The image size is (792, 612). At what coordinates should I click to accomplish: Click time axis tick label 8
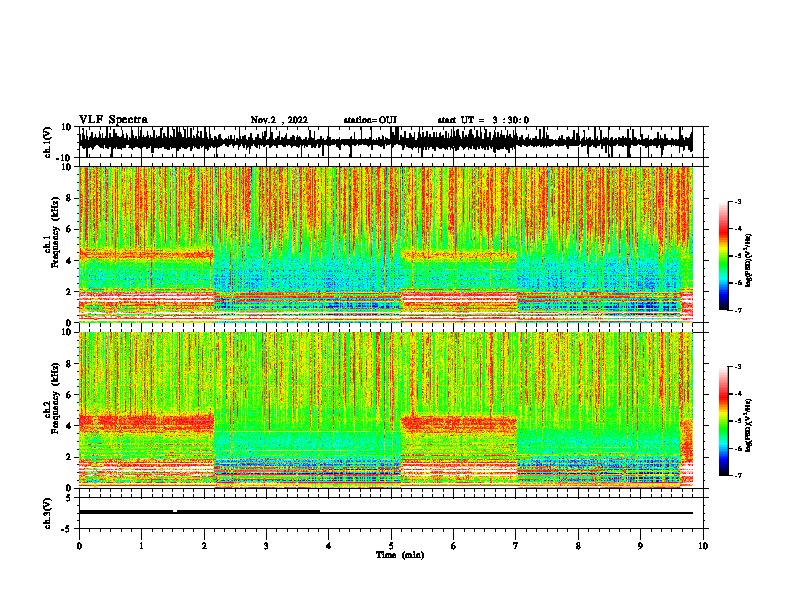tap(578, 546)
